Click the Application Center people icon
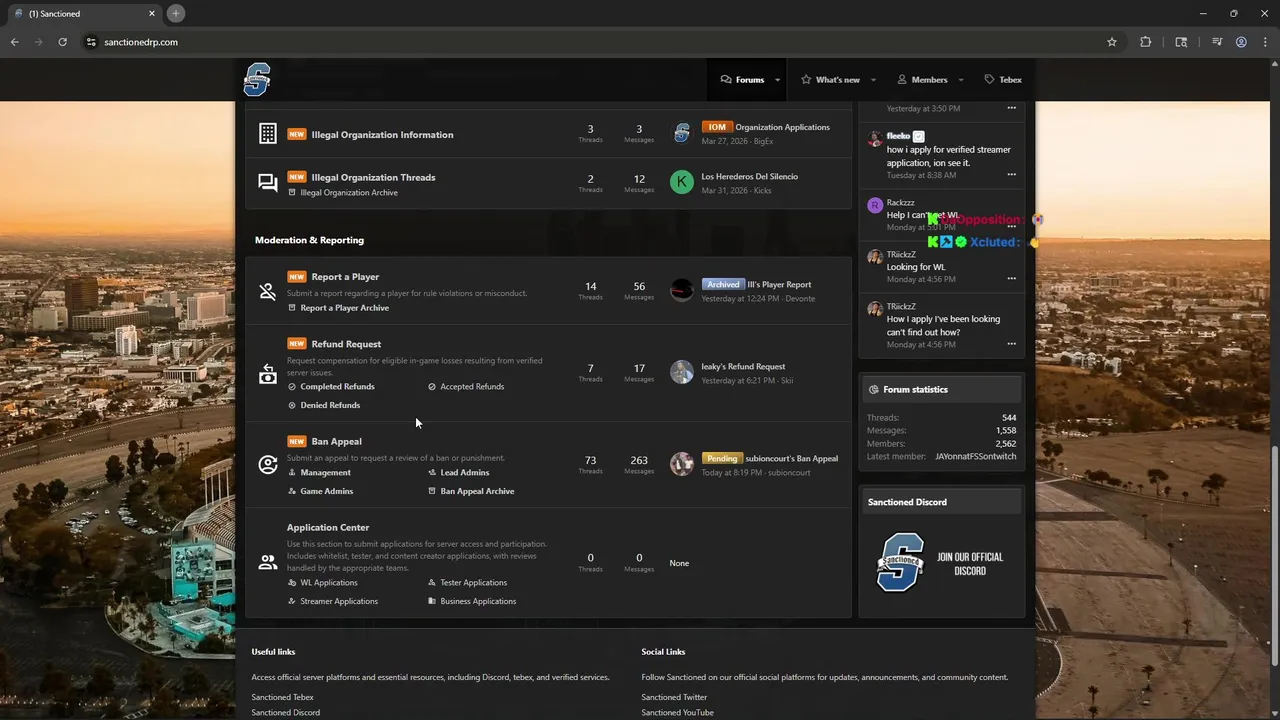 (x=267, y=563)
